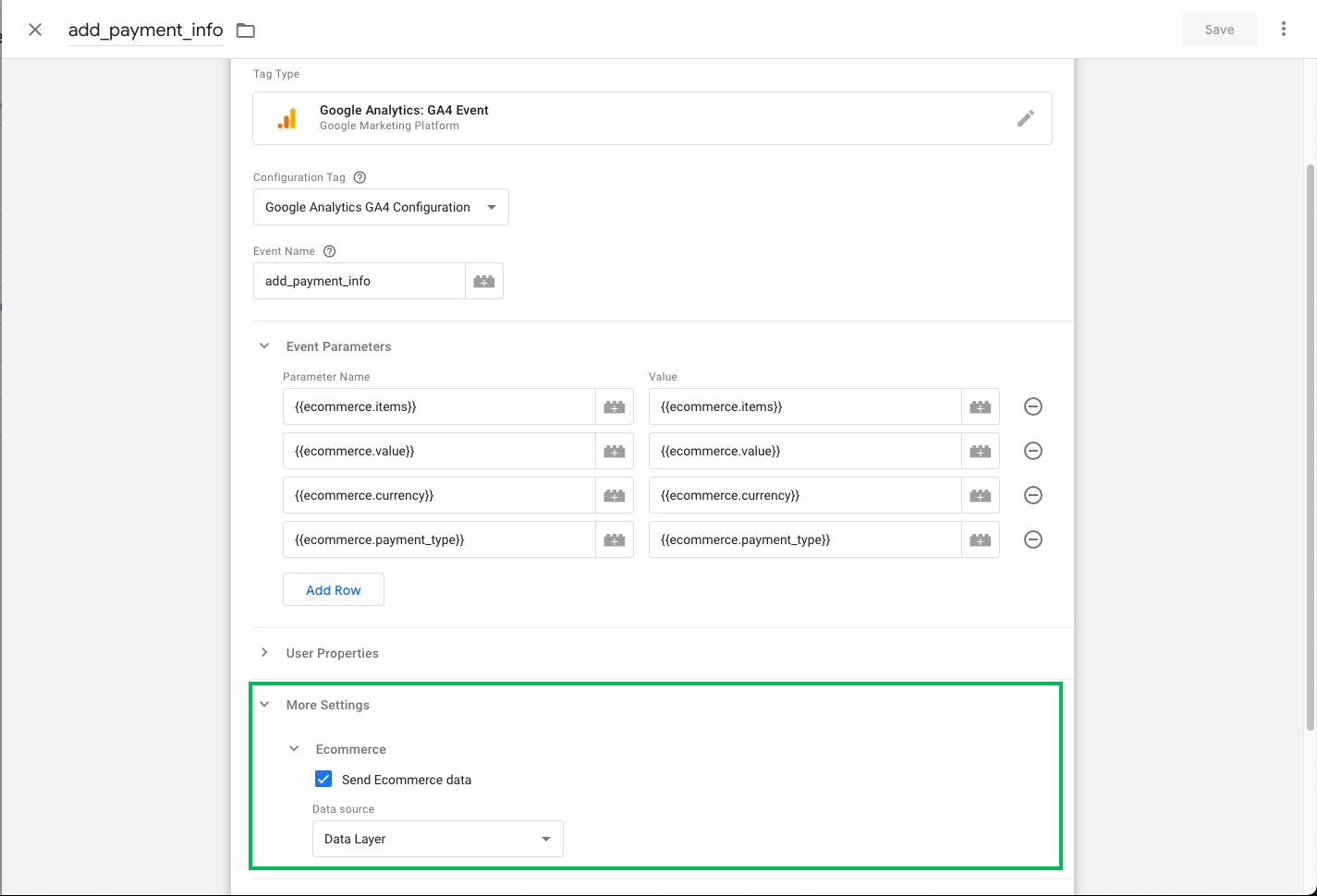Click ecommerce.value value field
This screenshot has width=1317, height=896.
coord(805,451)
